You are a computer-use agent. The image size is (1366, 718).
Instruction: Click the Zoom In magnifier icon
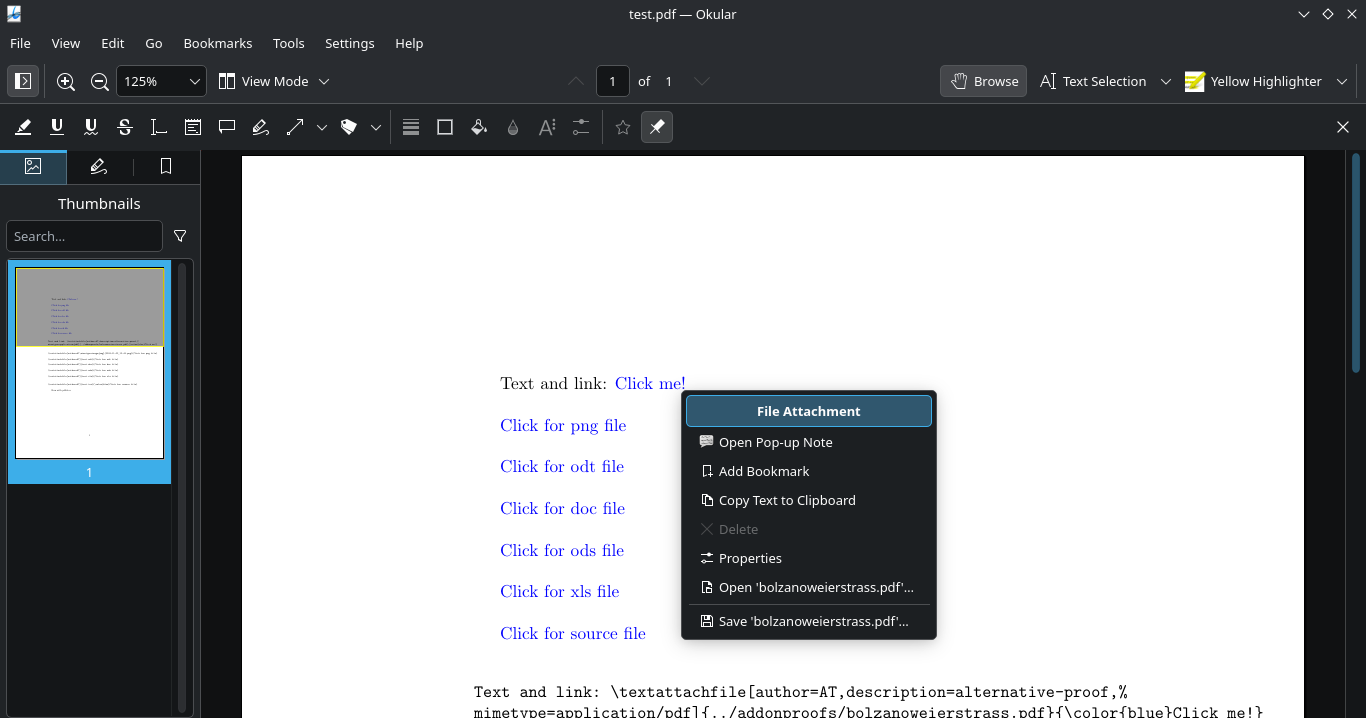66,81
